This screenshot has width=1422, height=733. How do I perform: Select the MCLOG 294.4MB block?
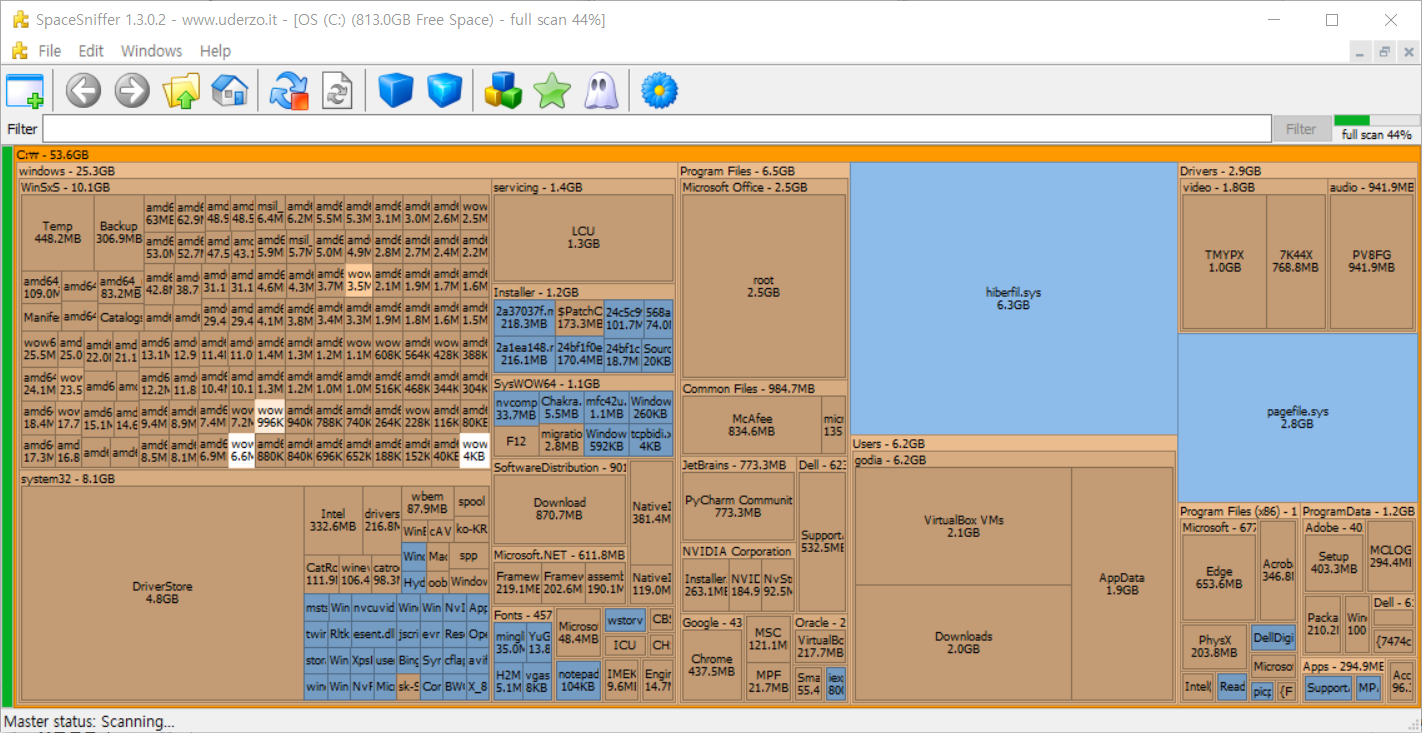pos(1389,556)
